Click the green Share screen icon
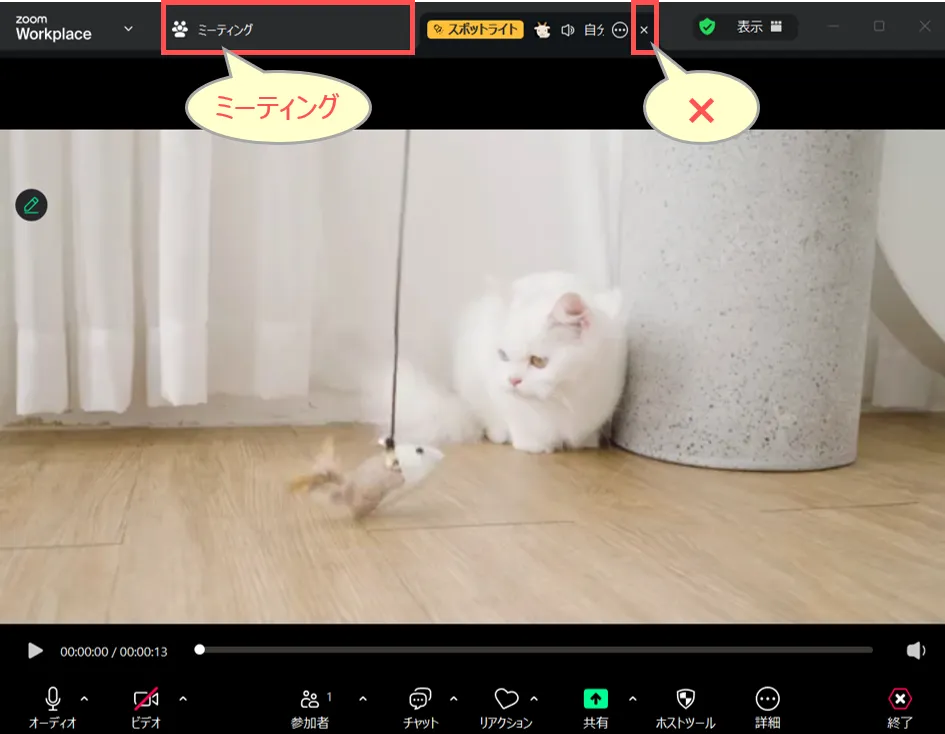The height and width of the screenshot is (734, 945). tap(595, 699)
